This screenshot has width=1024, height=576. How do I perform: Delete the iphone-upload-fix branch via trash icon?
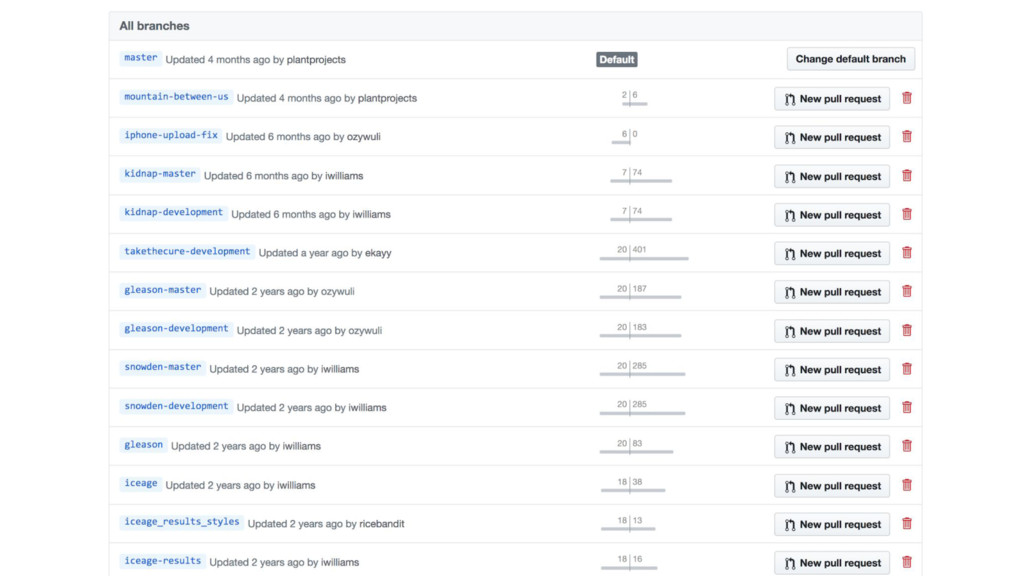[906, 136]
